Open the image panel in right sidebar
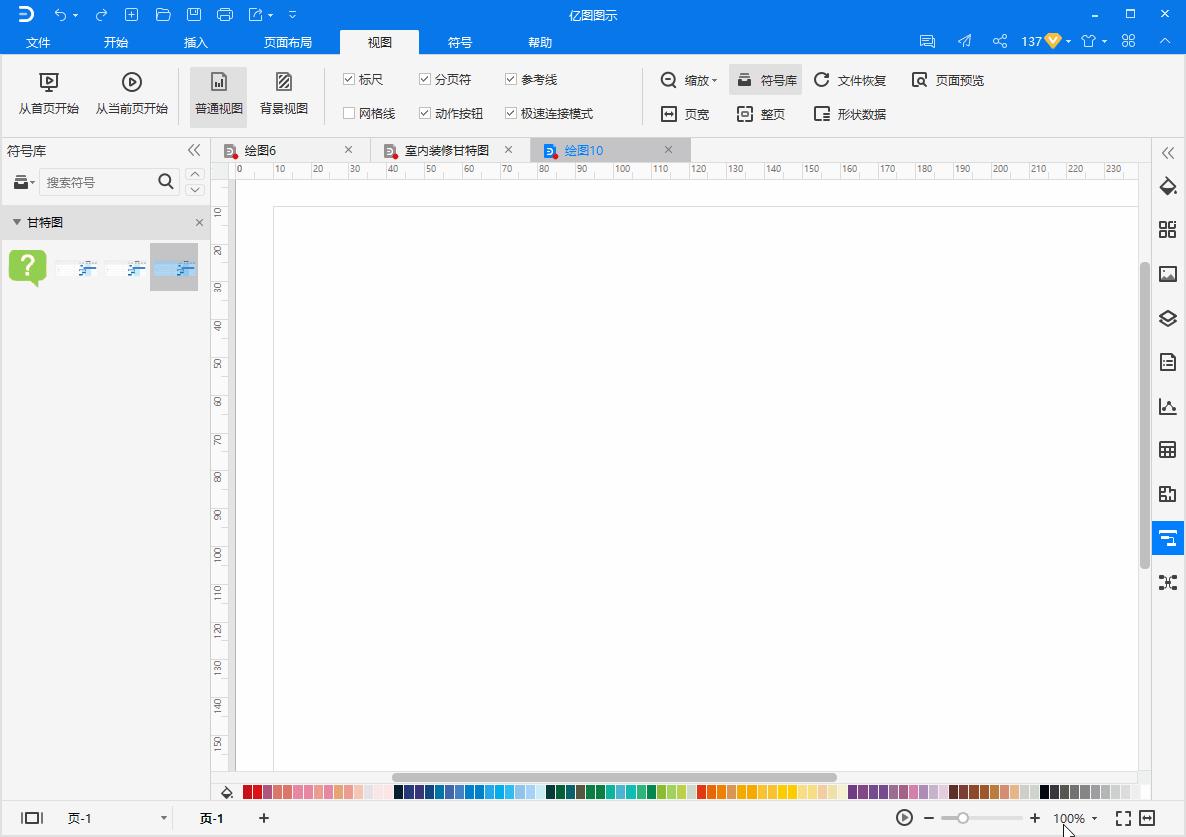This screenshot has width=1186, height=837. [1168, 274]
